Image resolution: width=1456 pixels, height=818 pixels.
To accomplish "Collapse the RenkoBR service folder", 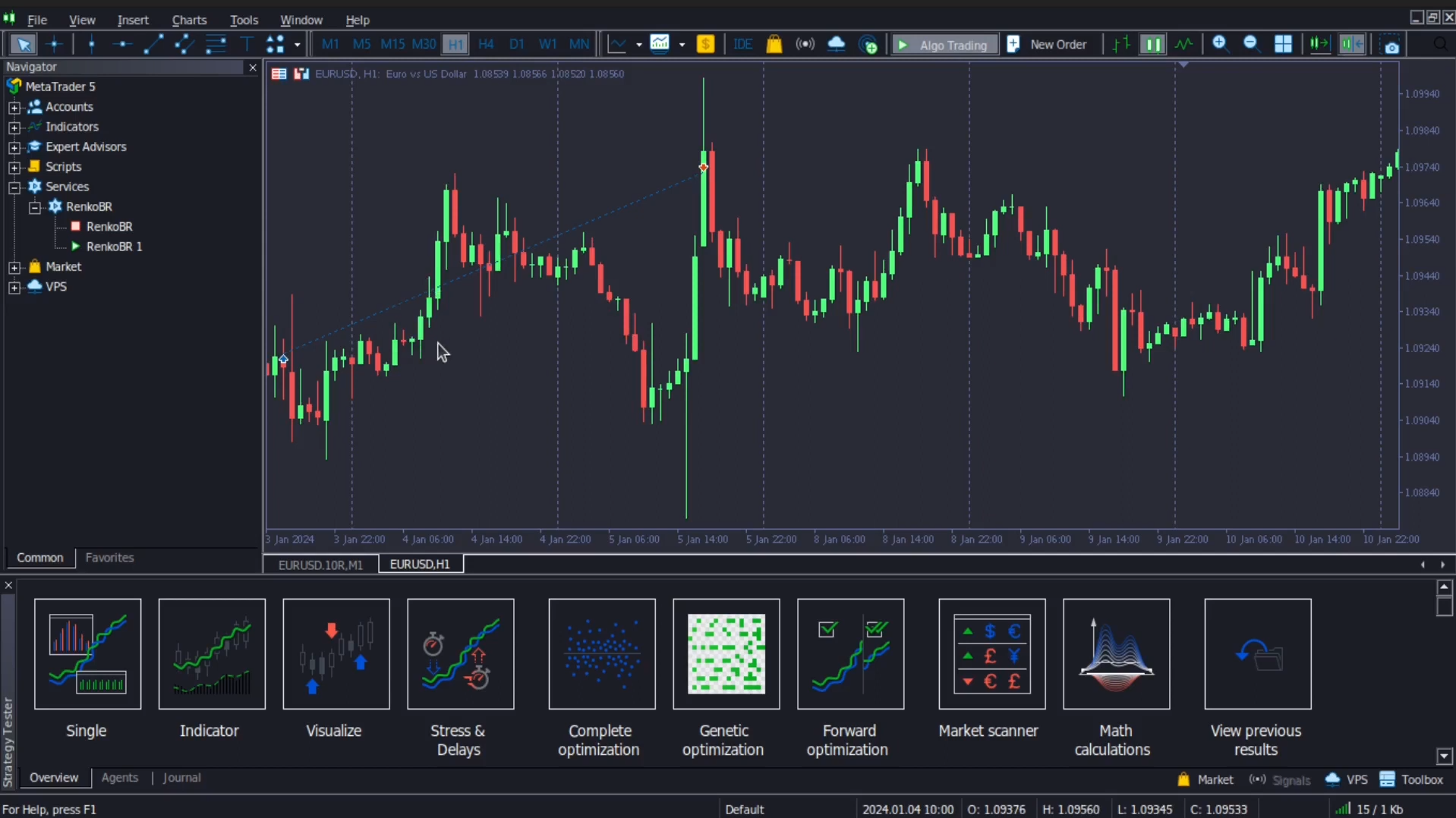I will point(34,207).
